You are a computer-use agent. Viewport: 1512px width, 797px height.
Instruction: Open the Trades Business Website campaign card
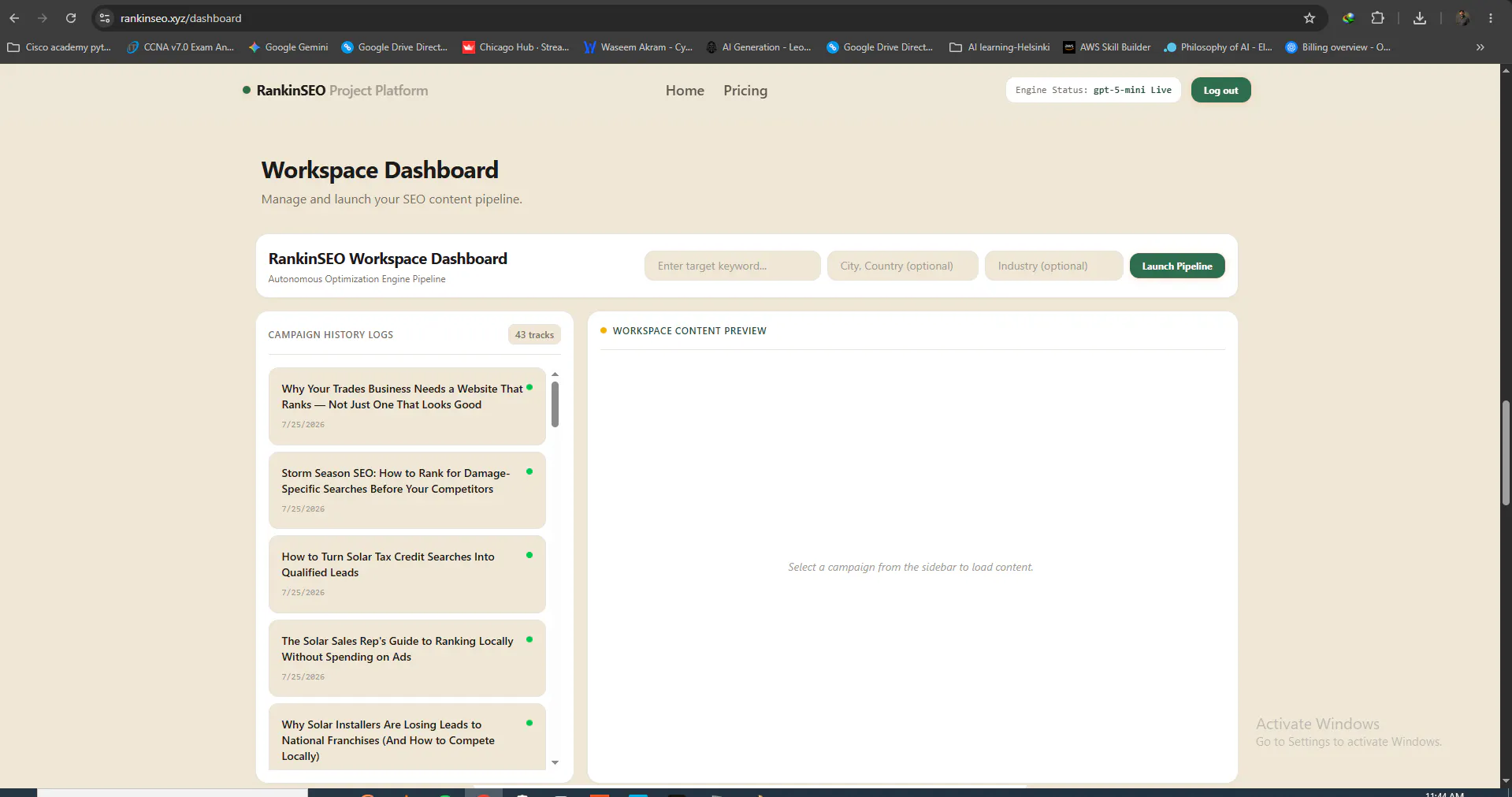click(407, 406)
